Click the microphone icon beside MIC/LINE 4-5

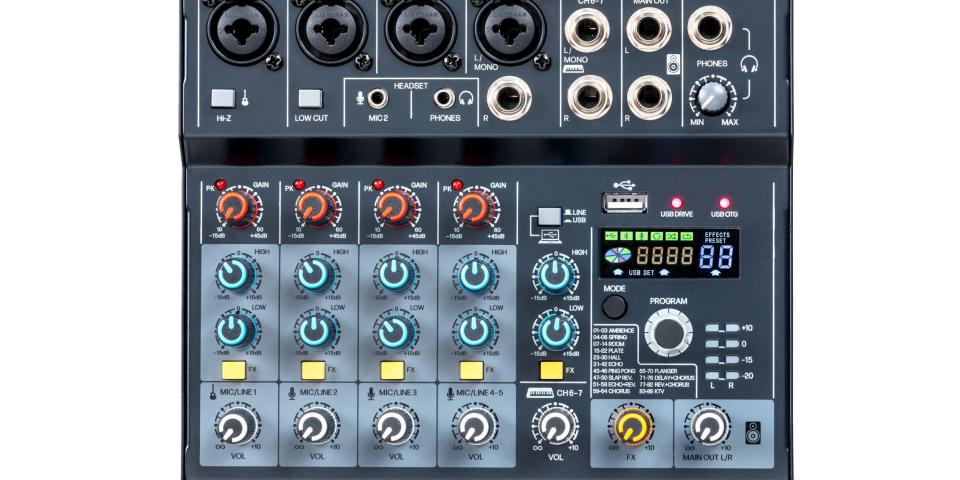(x=451, y=392)
